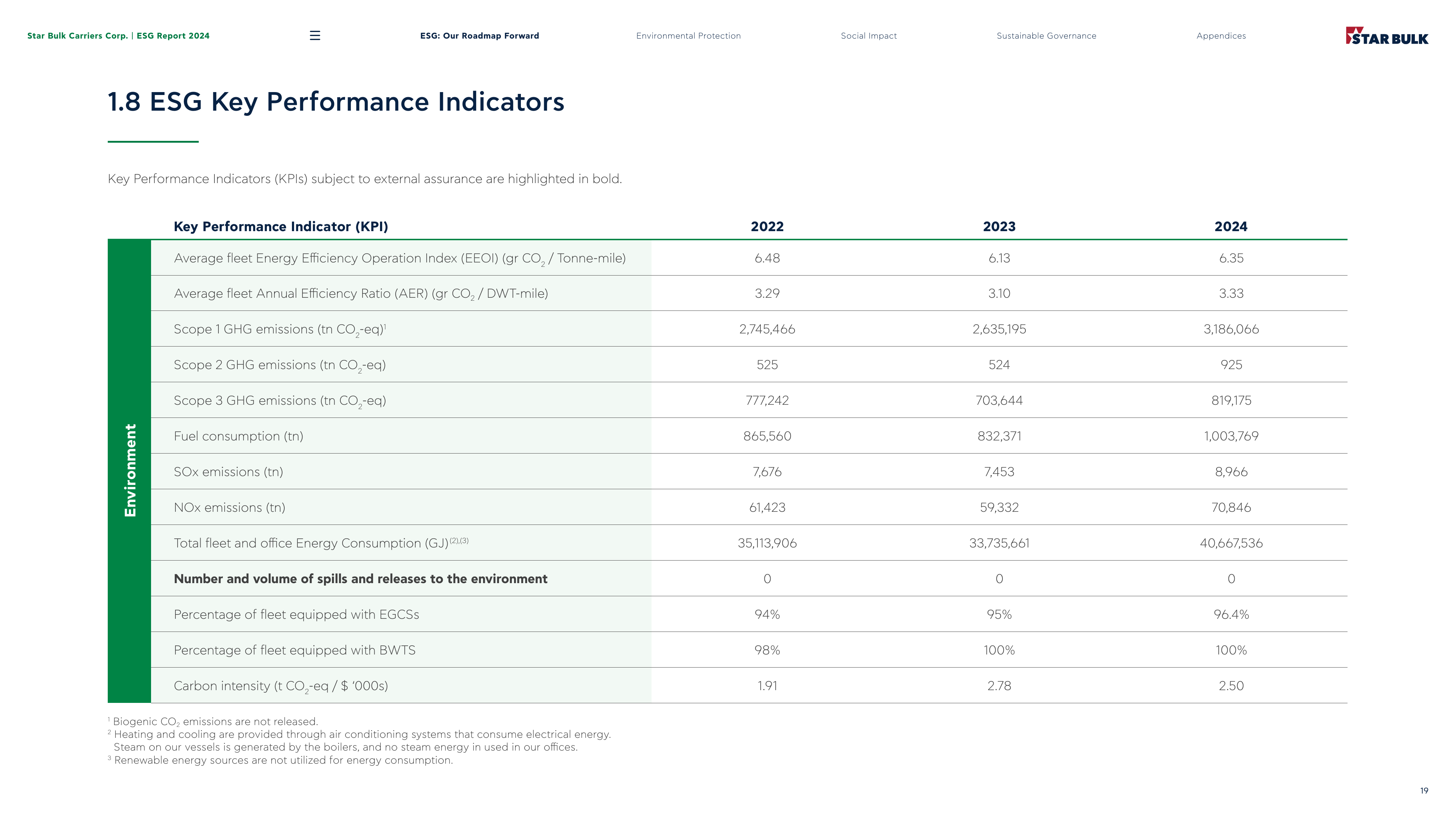This screenshot has height=819, width=1456.
Task: Select Fuel consumption (tn) label
Action: tap(238, 436)
